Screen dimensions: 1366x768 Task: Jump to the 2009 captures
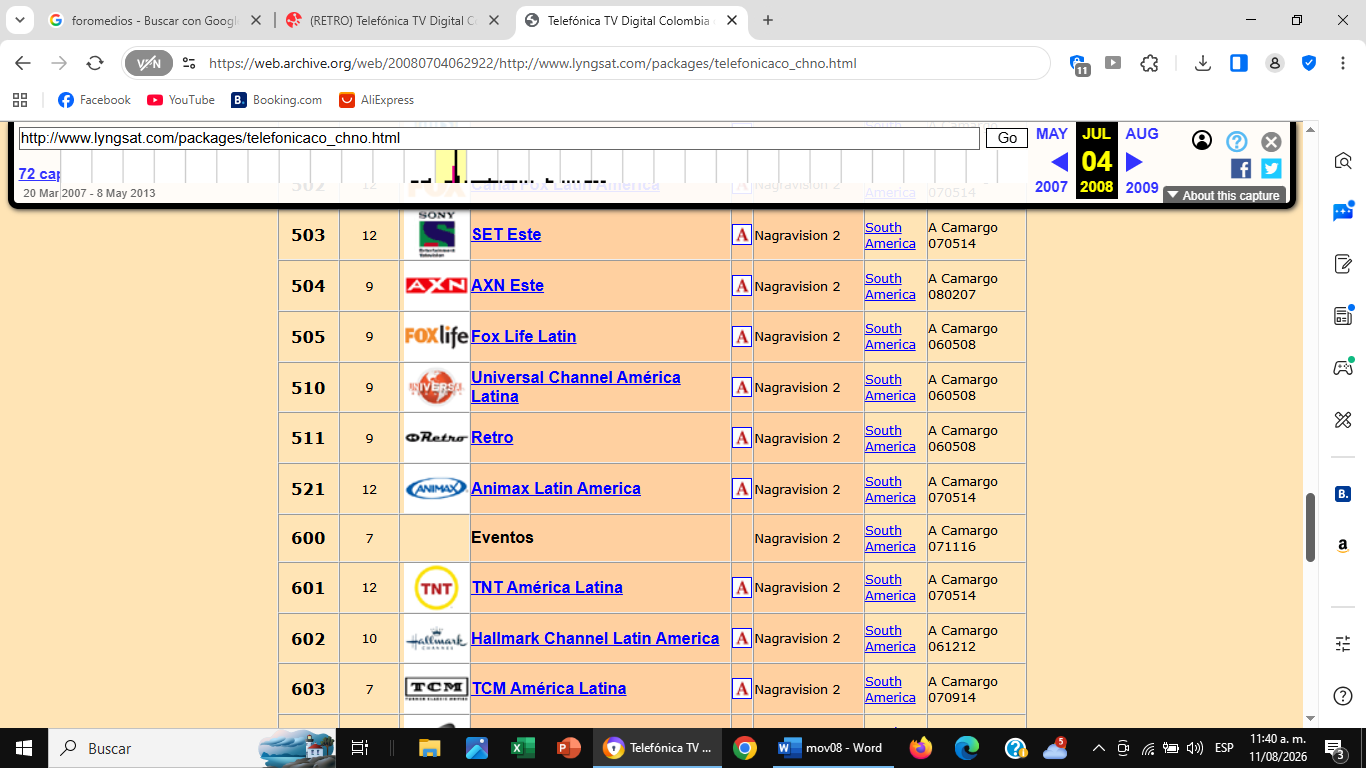click(1142, 187)
